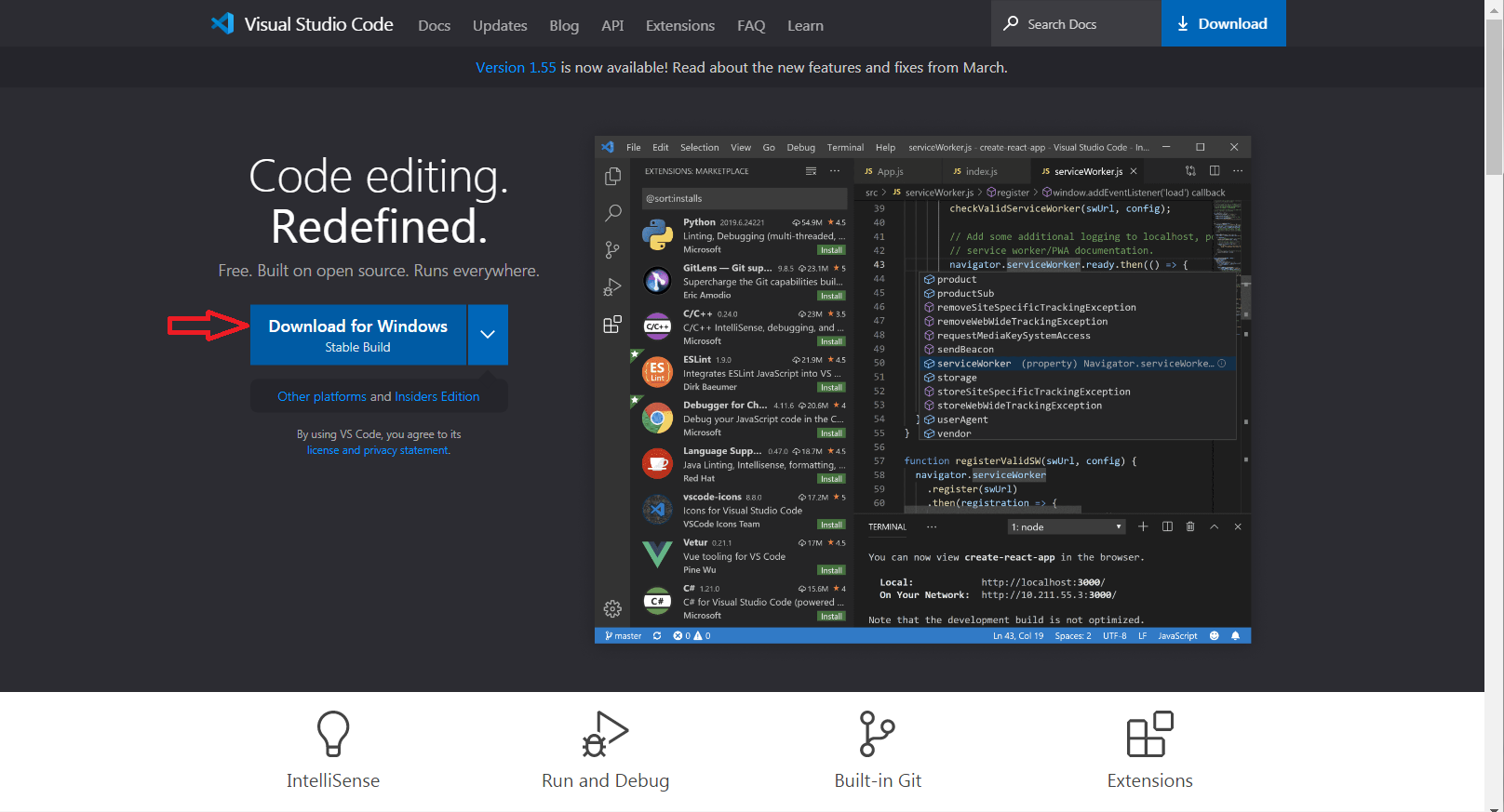Open Source Control in the activity bar

pyautogui.click(x=612, y=250)
